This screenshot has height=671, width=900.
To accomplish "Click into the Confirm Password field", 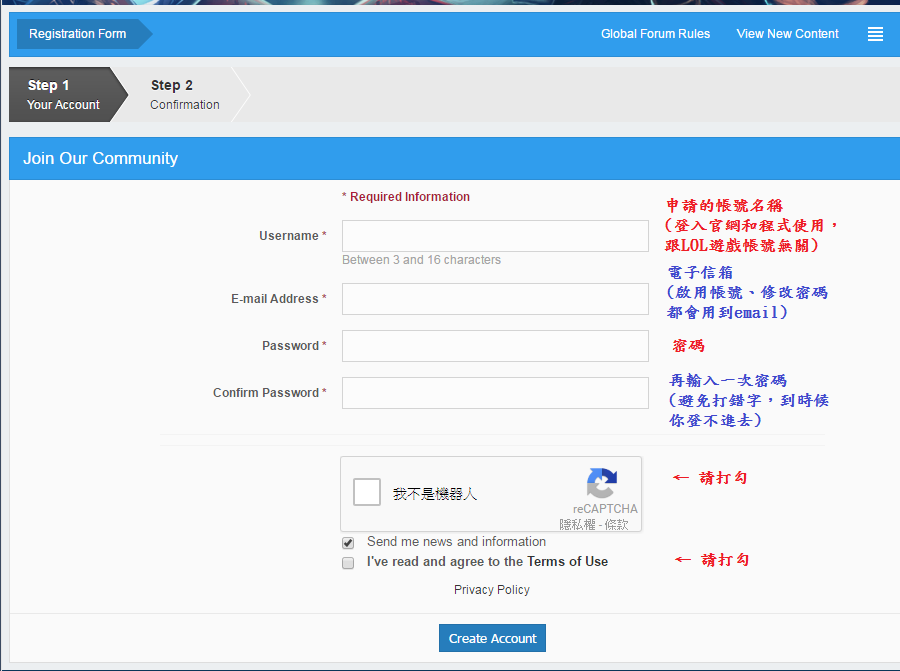I will [495, 393].
